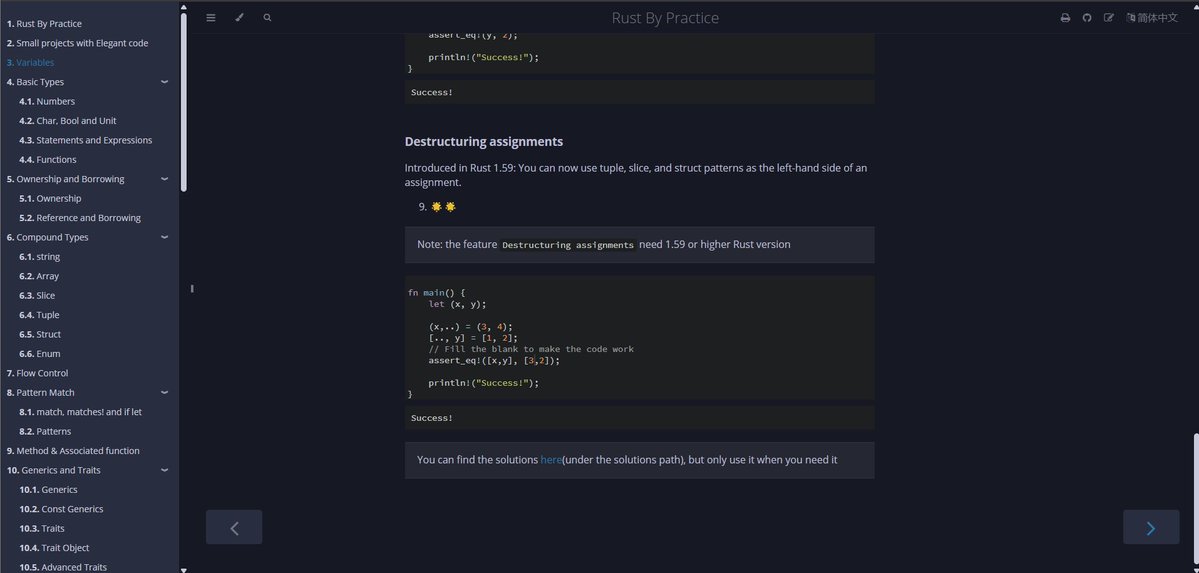Click sidebar scroll down arrow

click(184, 569)
